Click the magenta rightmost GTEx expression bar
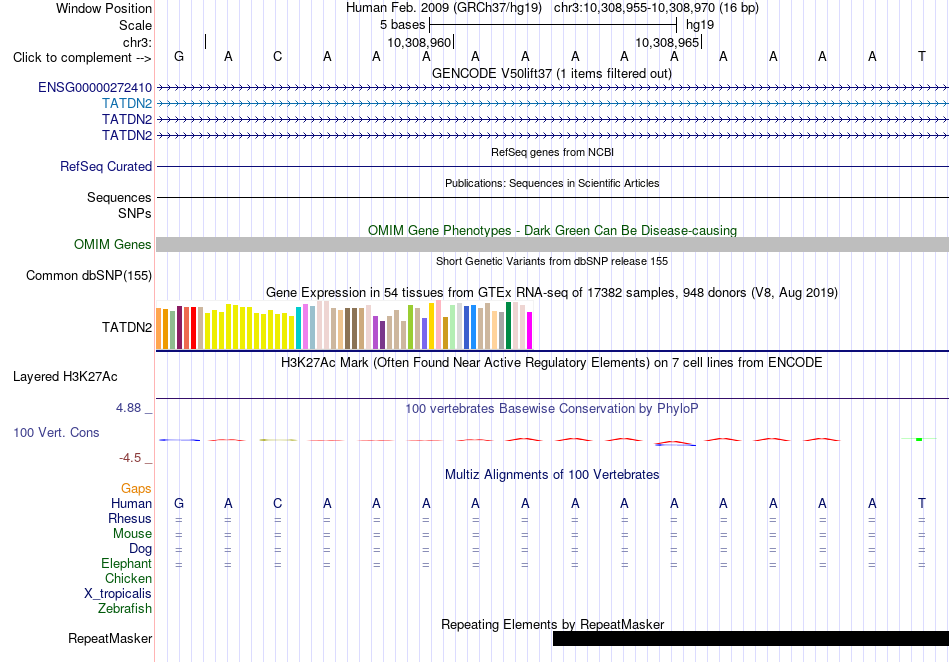The width and height of the screenshot is (950, 662). pos(530,331)
